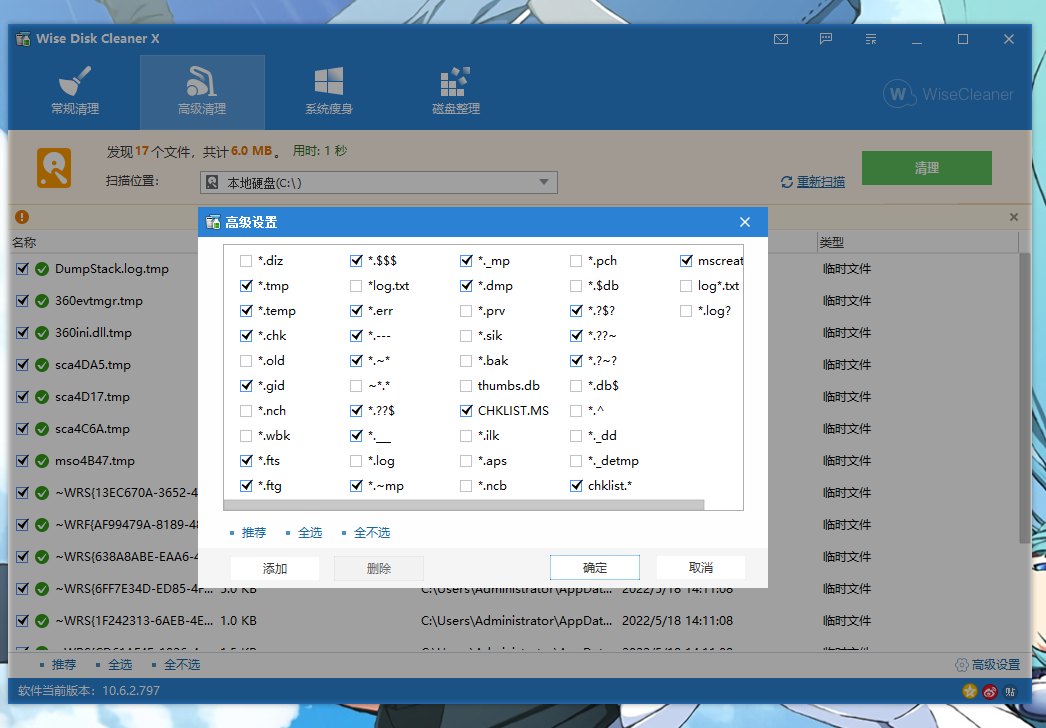This screenshot has height=728, width=1046.
Task: Open the 本地硬盘(C:\) scan location dropdown
Action: (378, 182)
